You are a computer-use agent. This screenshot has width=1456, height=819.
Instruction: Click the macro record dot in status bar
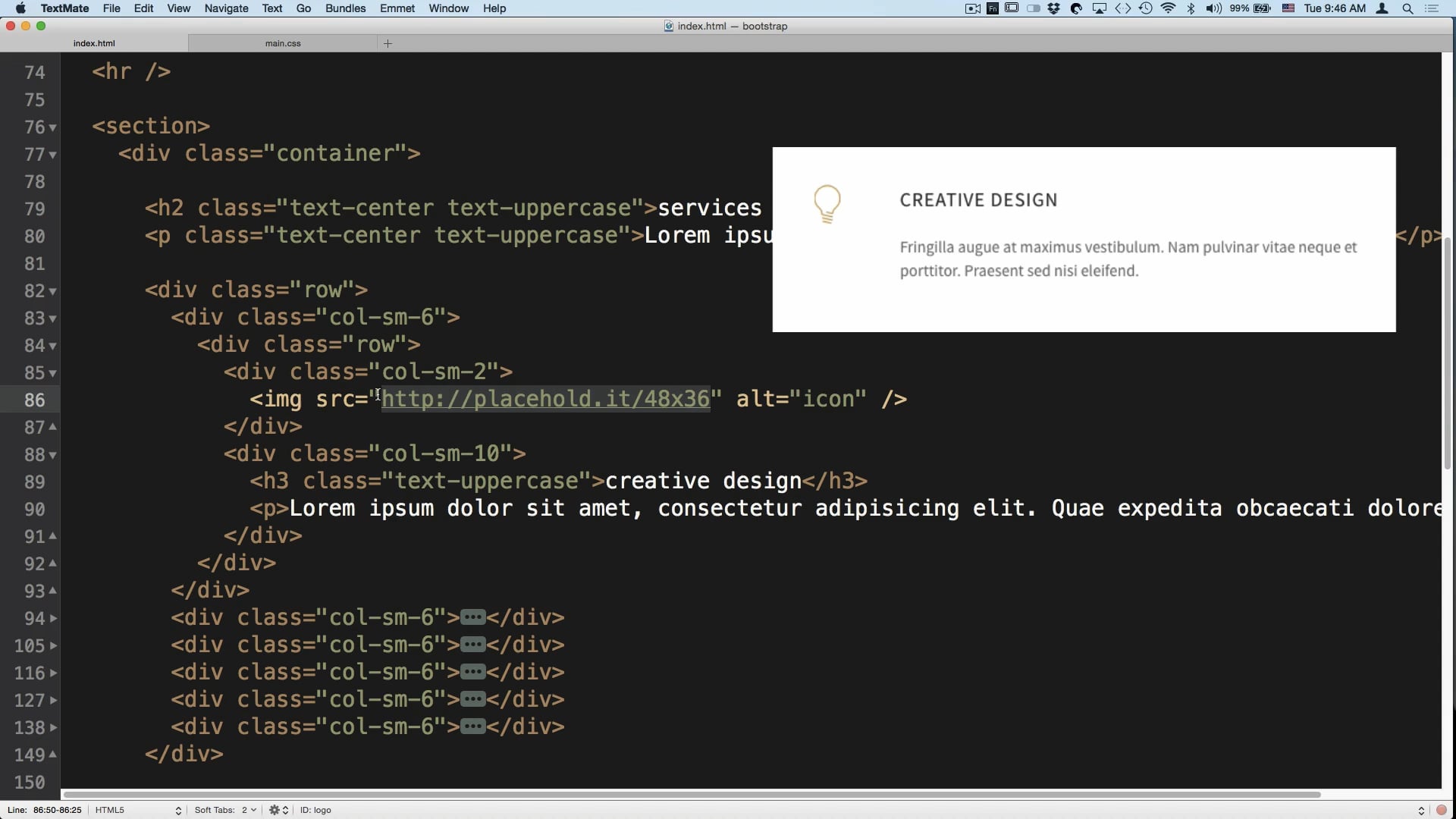point(1442,810)
